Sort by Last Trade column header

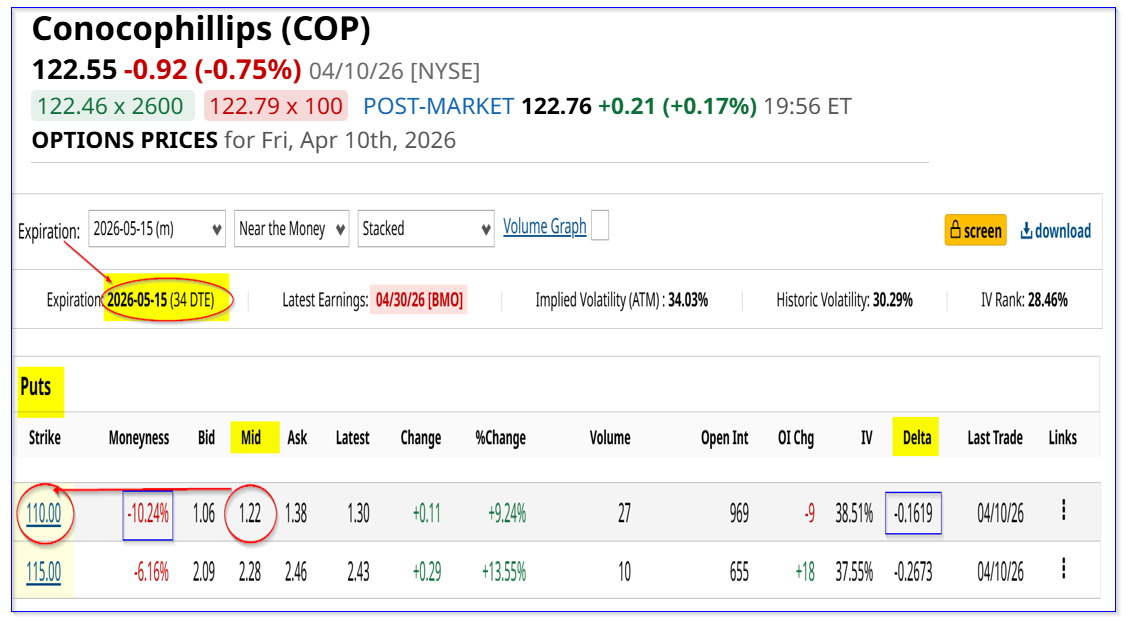pyautogui.click(x=994, y=437)
